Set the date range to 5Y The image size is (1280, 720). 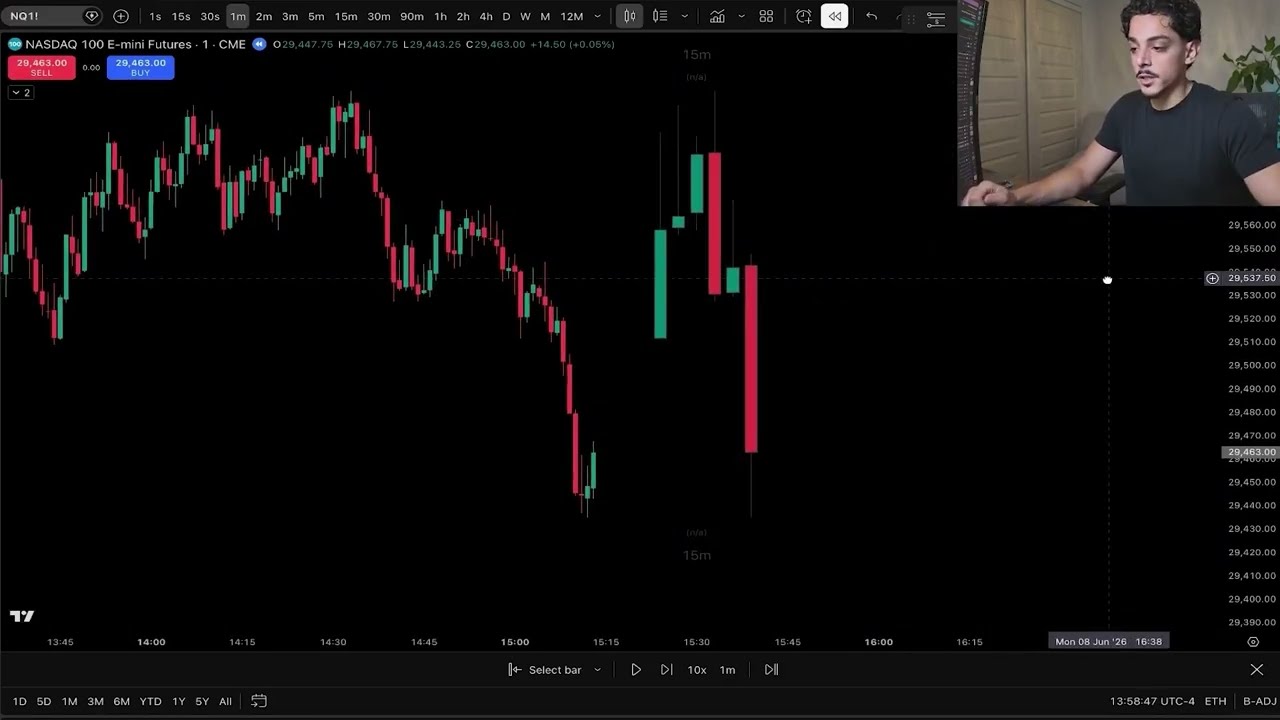202,702
